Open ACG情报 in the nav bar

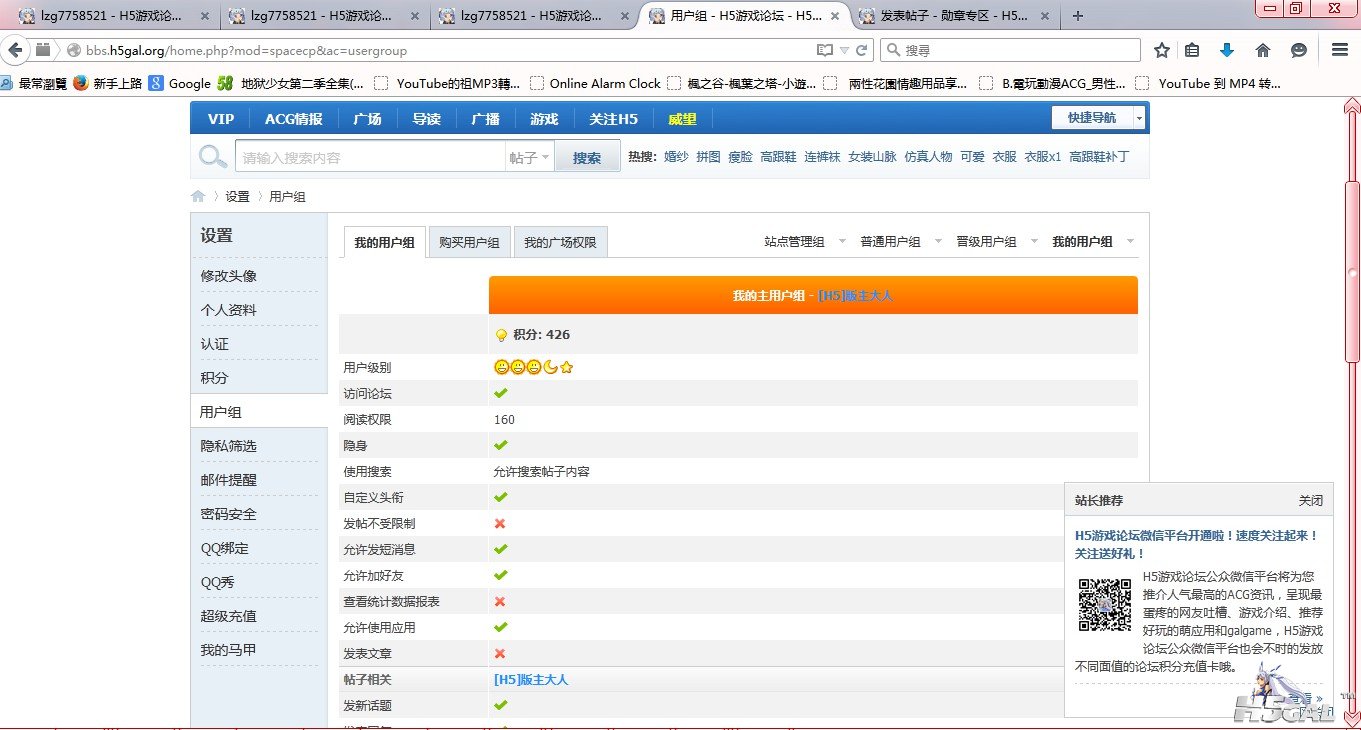(294, 119)
